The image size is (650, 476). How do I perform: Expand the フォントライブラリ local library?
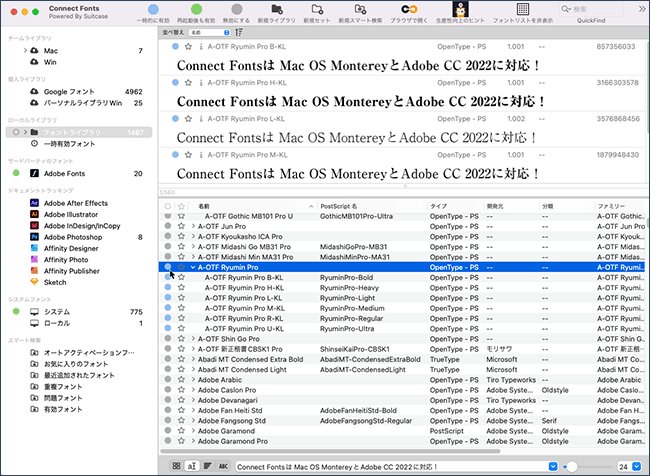[x=25, y=132]
